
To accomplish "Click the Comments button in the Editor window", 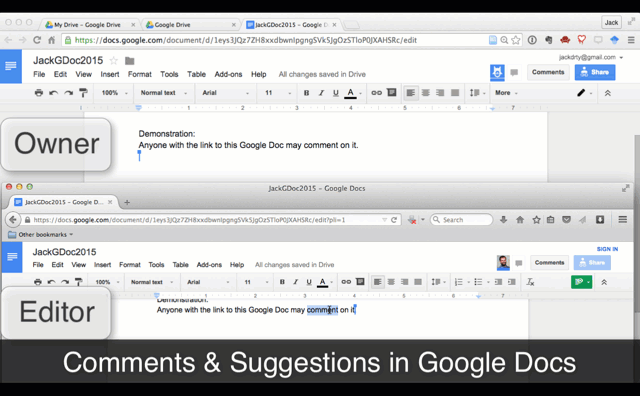I will point(549,263).
